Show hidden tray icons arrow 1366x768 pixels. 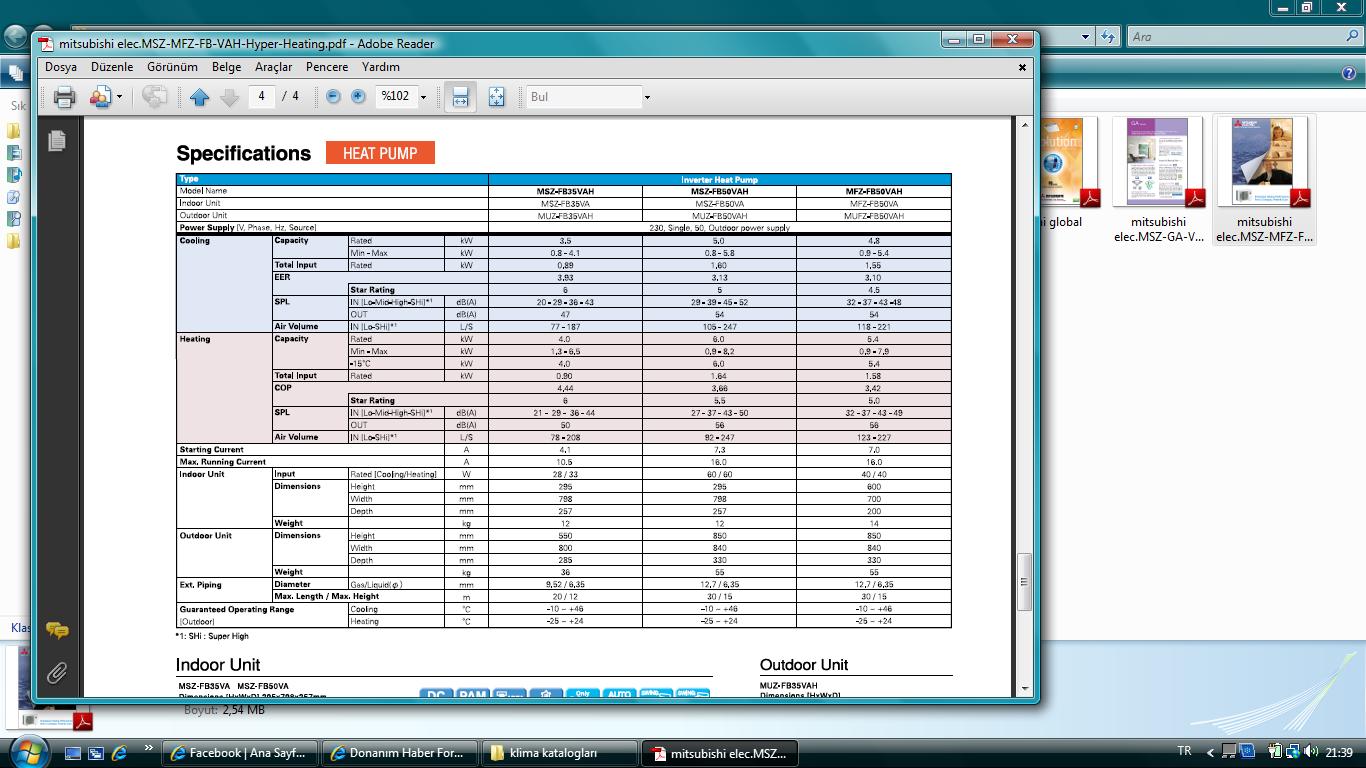[x=1210, y=752]
